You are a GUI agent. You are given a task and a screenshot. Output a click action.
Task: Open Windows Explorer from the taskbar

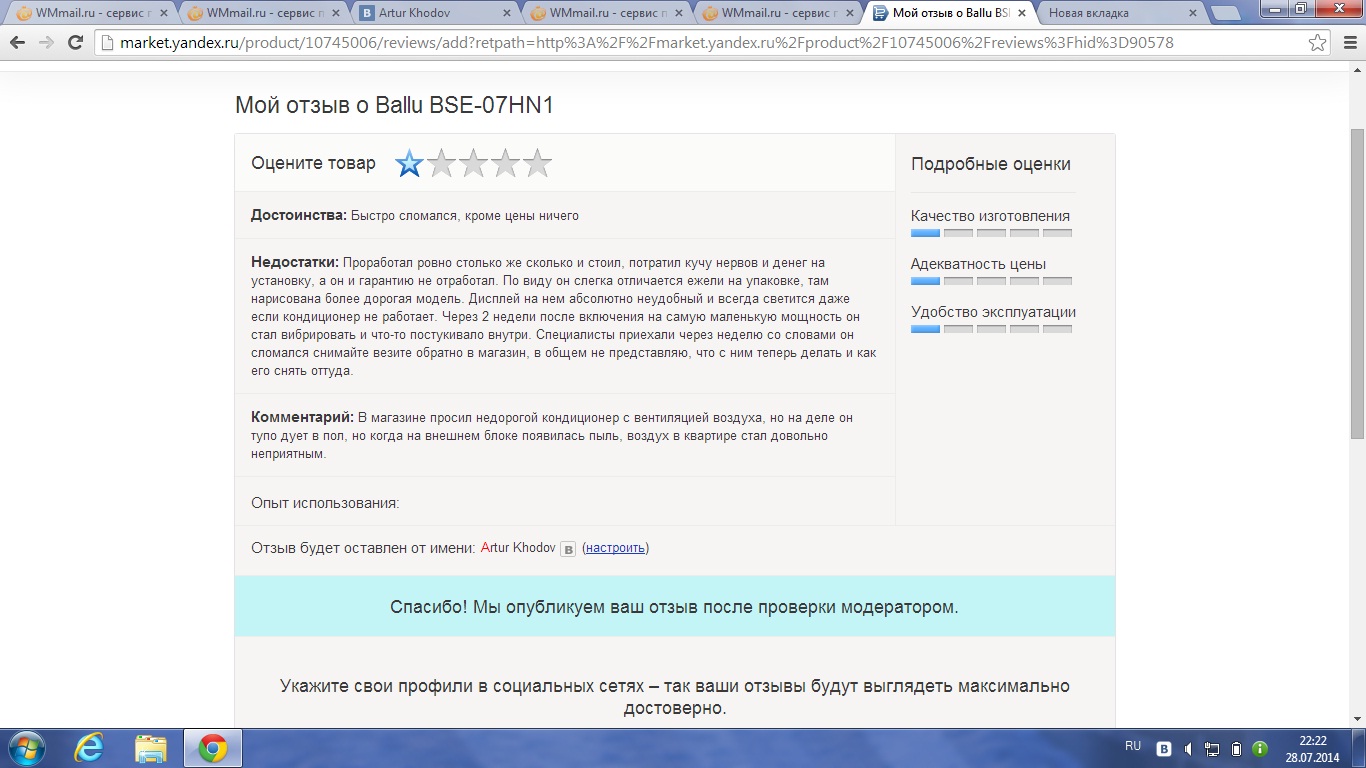(151, 748)
